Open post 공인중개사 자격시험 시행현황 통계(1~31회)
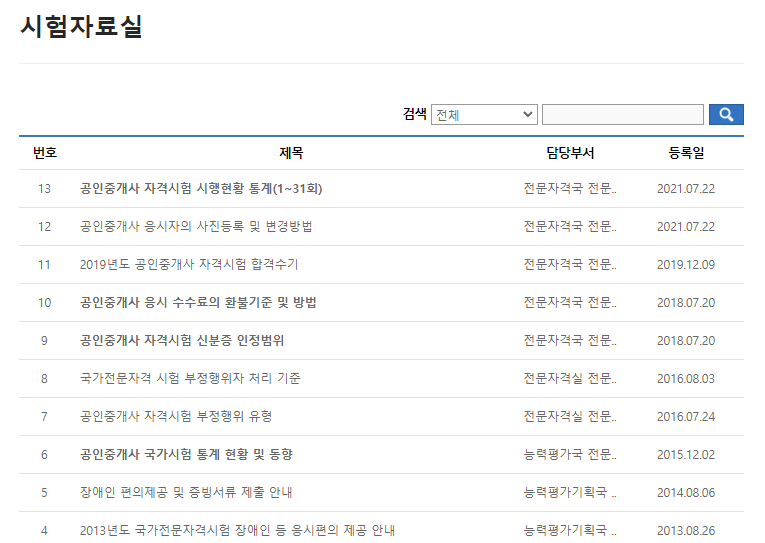Image resolution: width=765 pixels, height=543 pixels. [201, 189]
